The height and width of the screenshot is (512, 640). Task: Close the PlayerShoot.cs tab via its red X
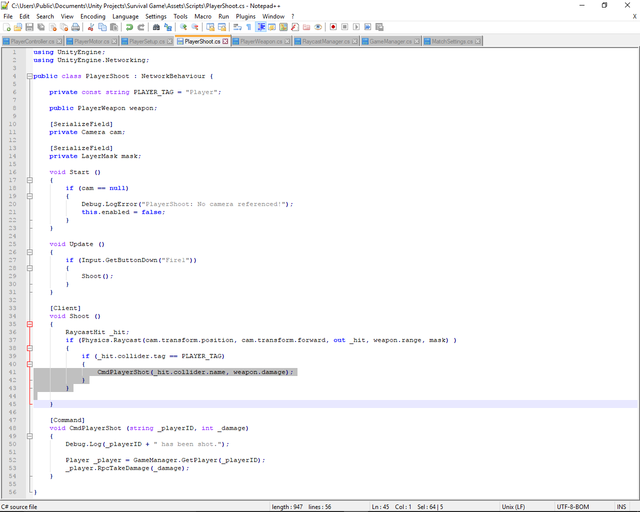(225, 42)
